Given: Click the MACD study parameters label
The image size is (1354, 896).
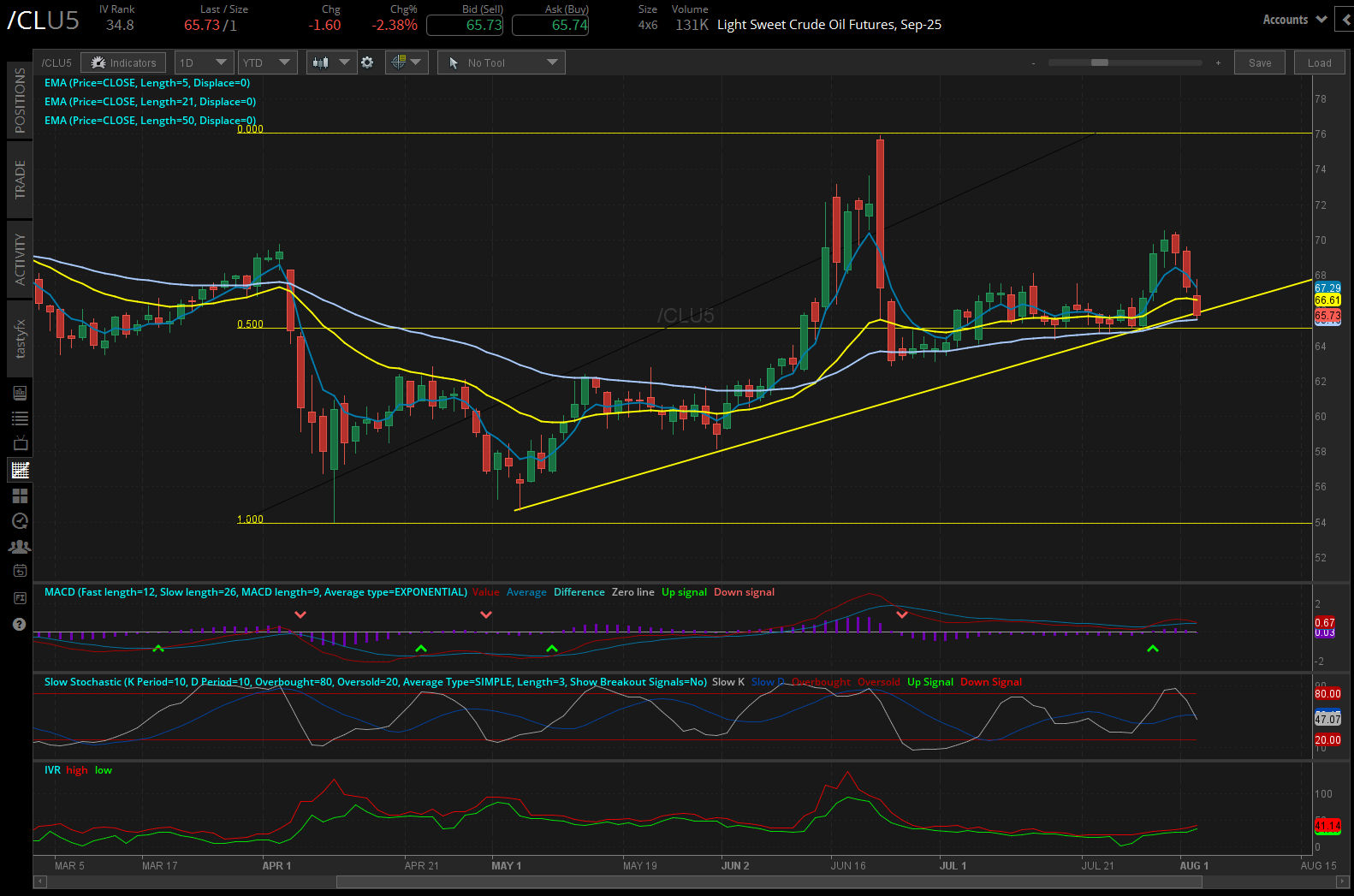Looking at the screenshot, I should point(256,592).
